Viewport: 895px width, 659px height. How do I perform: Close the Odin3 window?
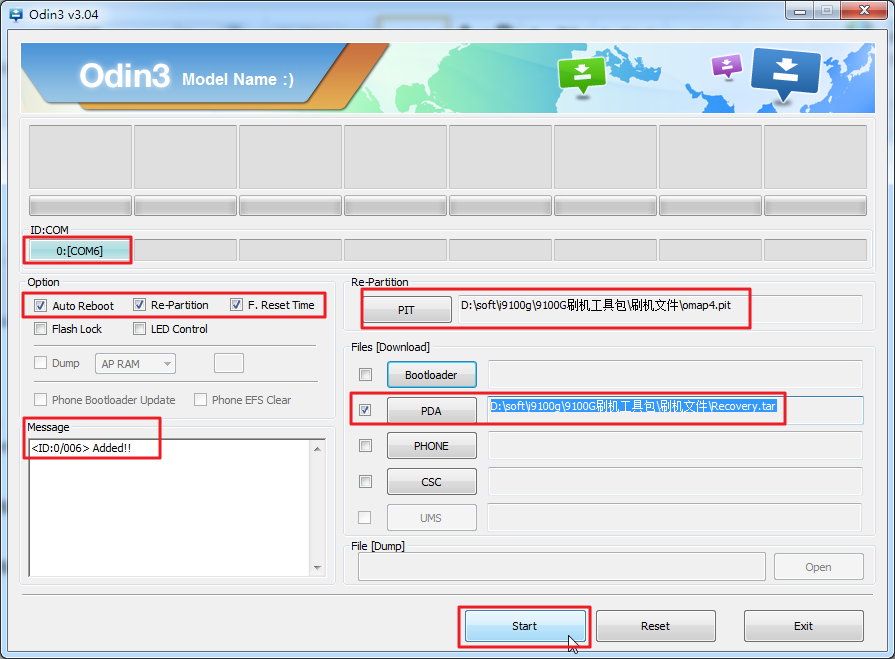(864, 11)
